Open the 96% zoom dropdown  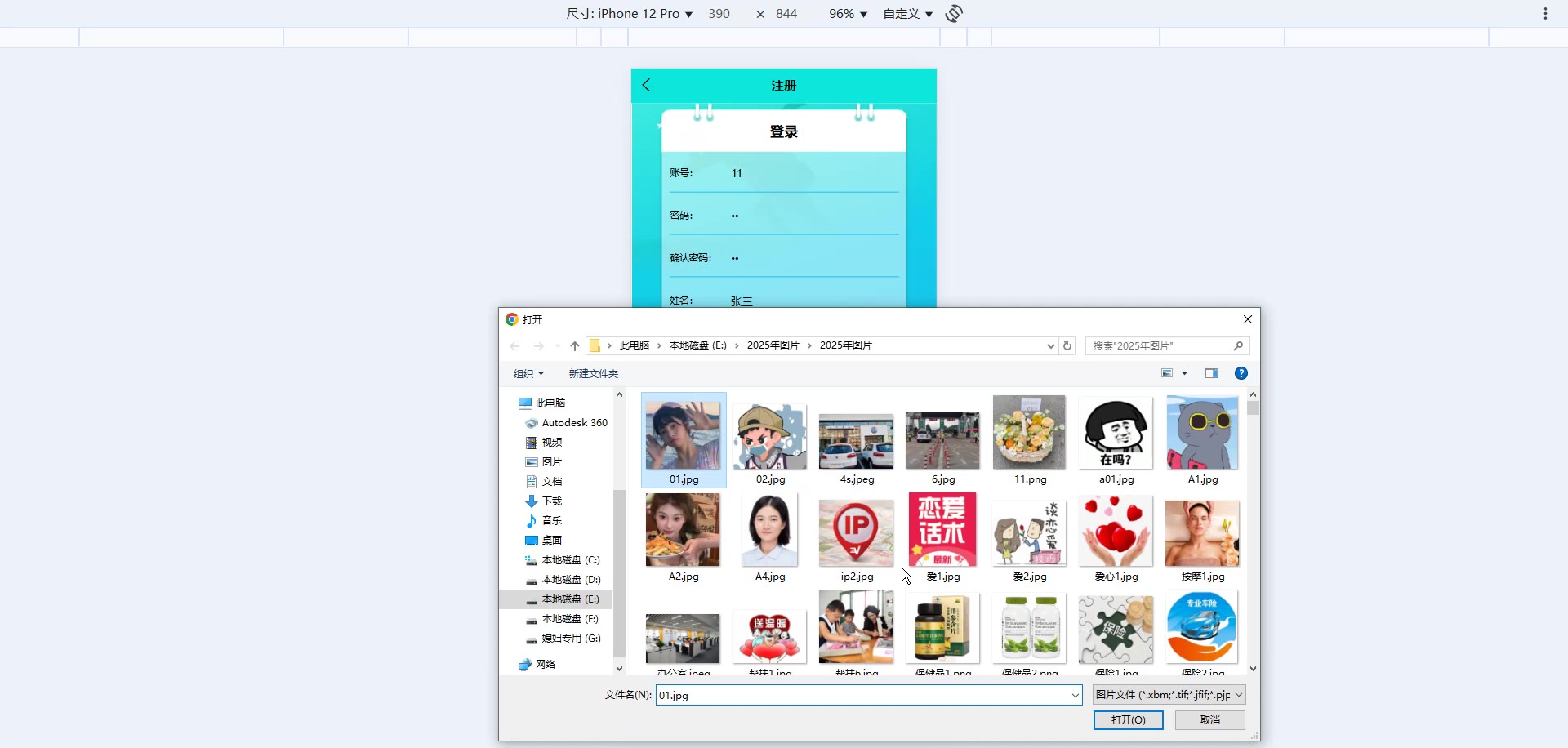[848, 14]
